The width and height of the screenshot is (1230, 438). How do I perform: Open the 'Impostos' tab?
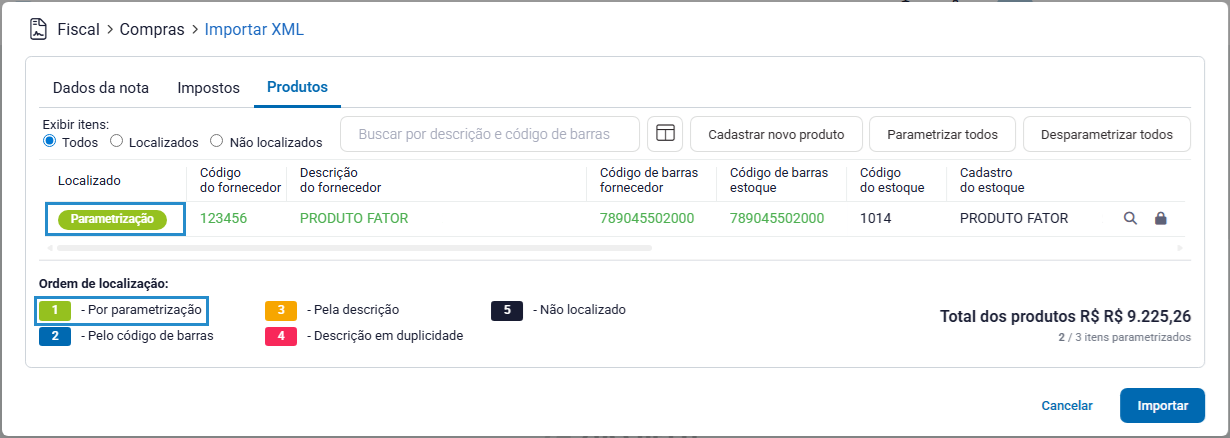point(208,88)
